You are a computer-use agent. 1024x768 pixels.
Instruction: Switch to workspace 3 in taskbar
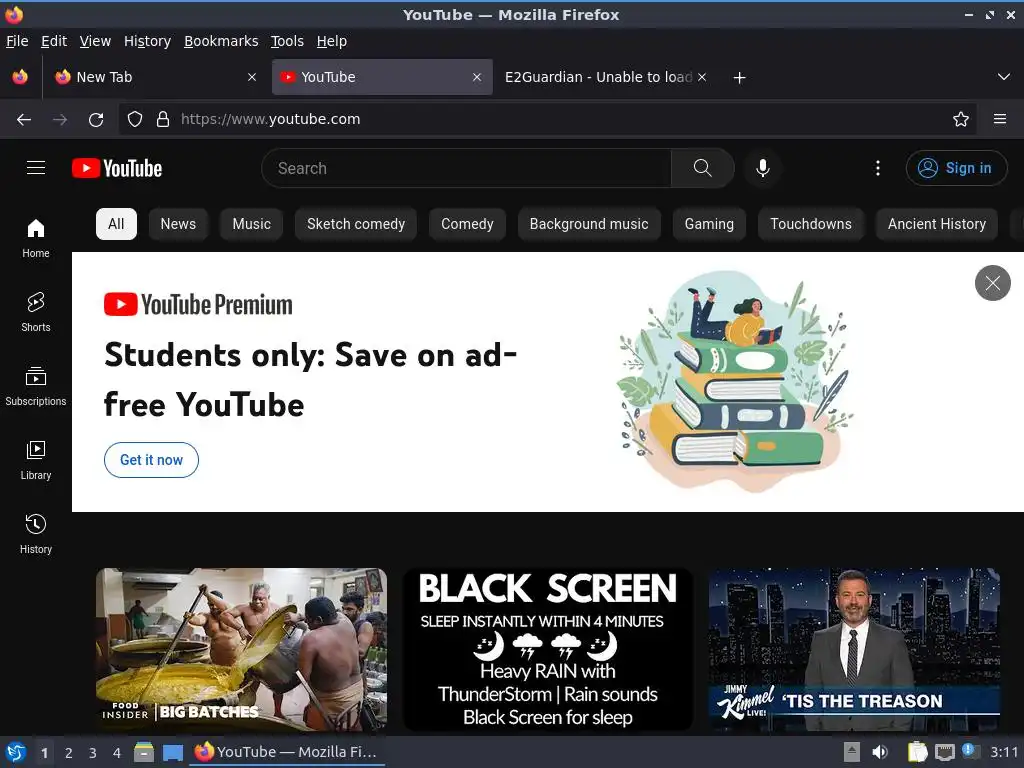coord(93,753)
